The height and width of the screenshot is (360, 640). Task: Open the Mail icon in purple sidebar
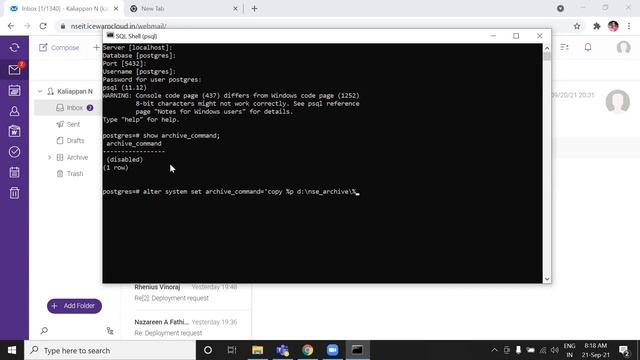point(14,70)
